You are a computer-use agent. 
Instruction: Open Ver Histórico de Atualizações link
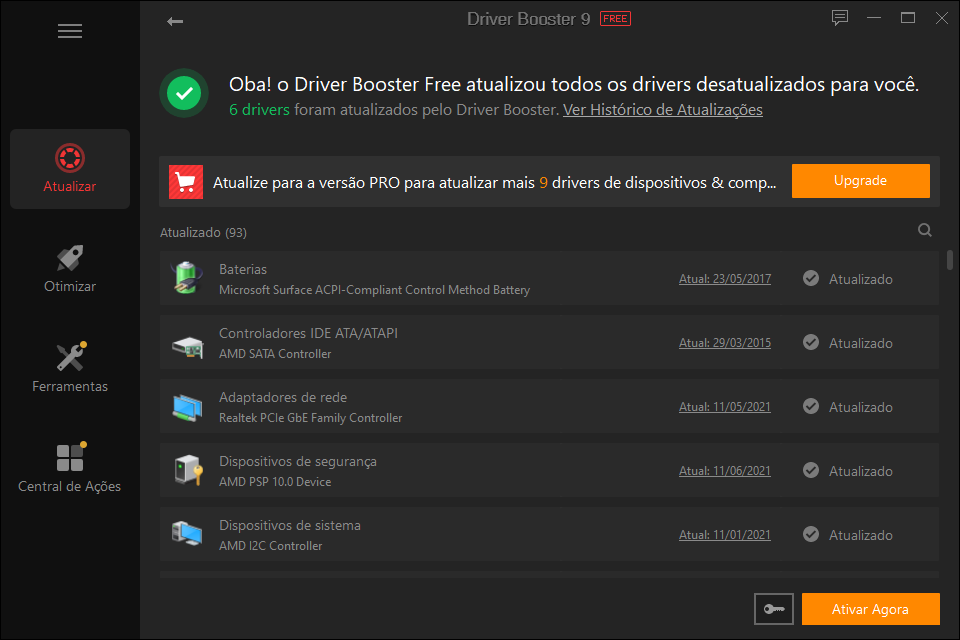[662, 110]
